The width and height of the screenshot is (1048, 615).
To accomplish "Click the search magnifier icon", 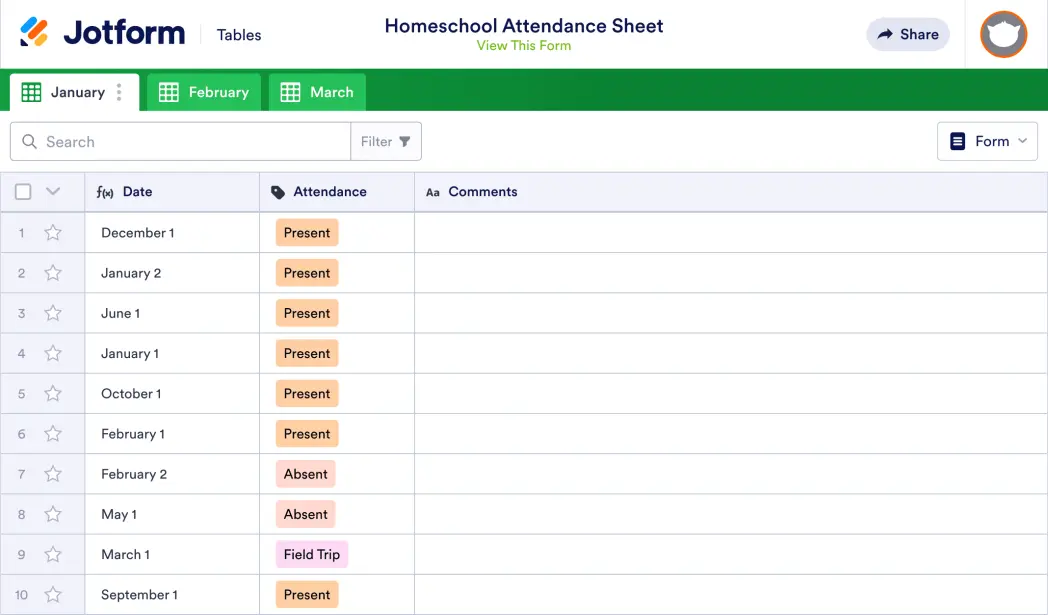I will point(30,141).
